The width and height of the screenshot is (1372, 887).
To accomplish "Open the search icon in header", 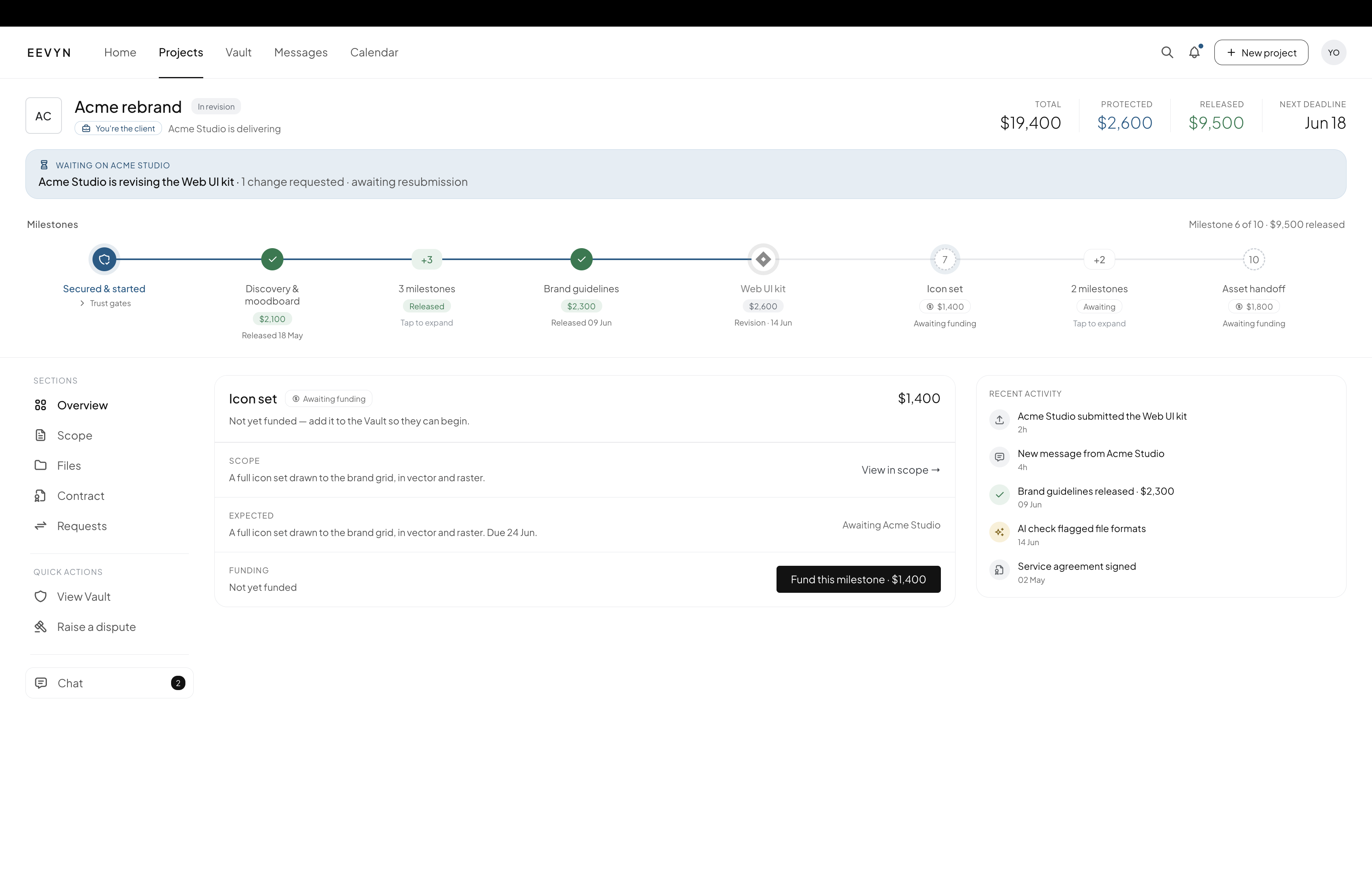I will [x=1167, y=52].
